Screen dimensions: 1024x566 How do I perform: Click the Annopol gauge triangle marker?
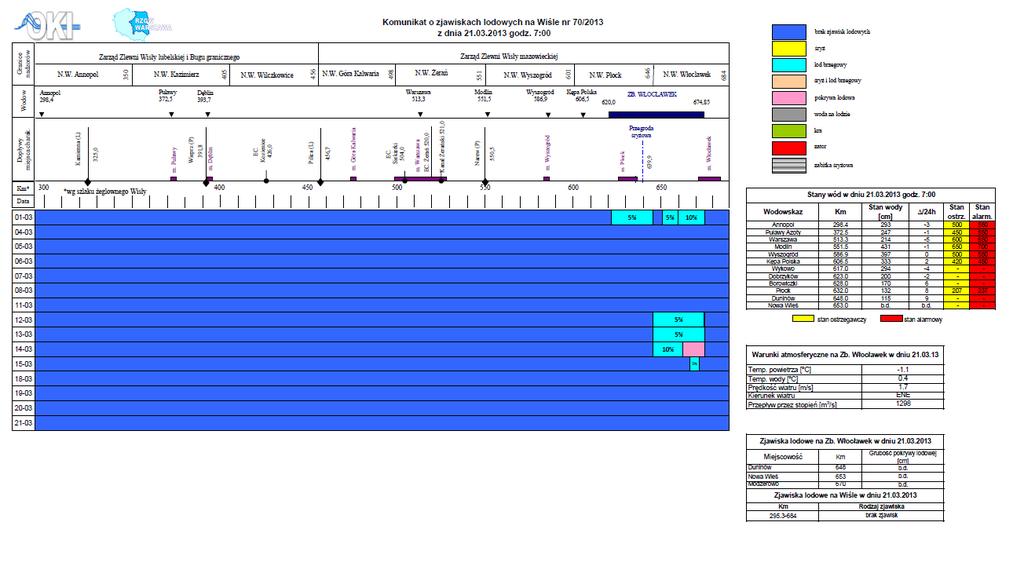(42, 114)
